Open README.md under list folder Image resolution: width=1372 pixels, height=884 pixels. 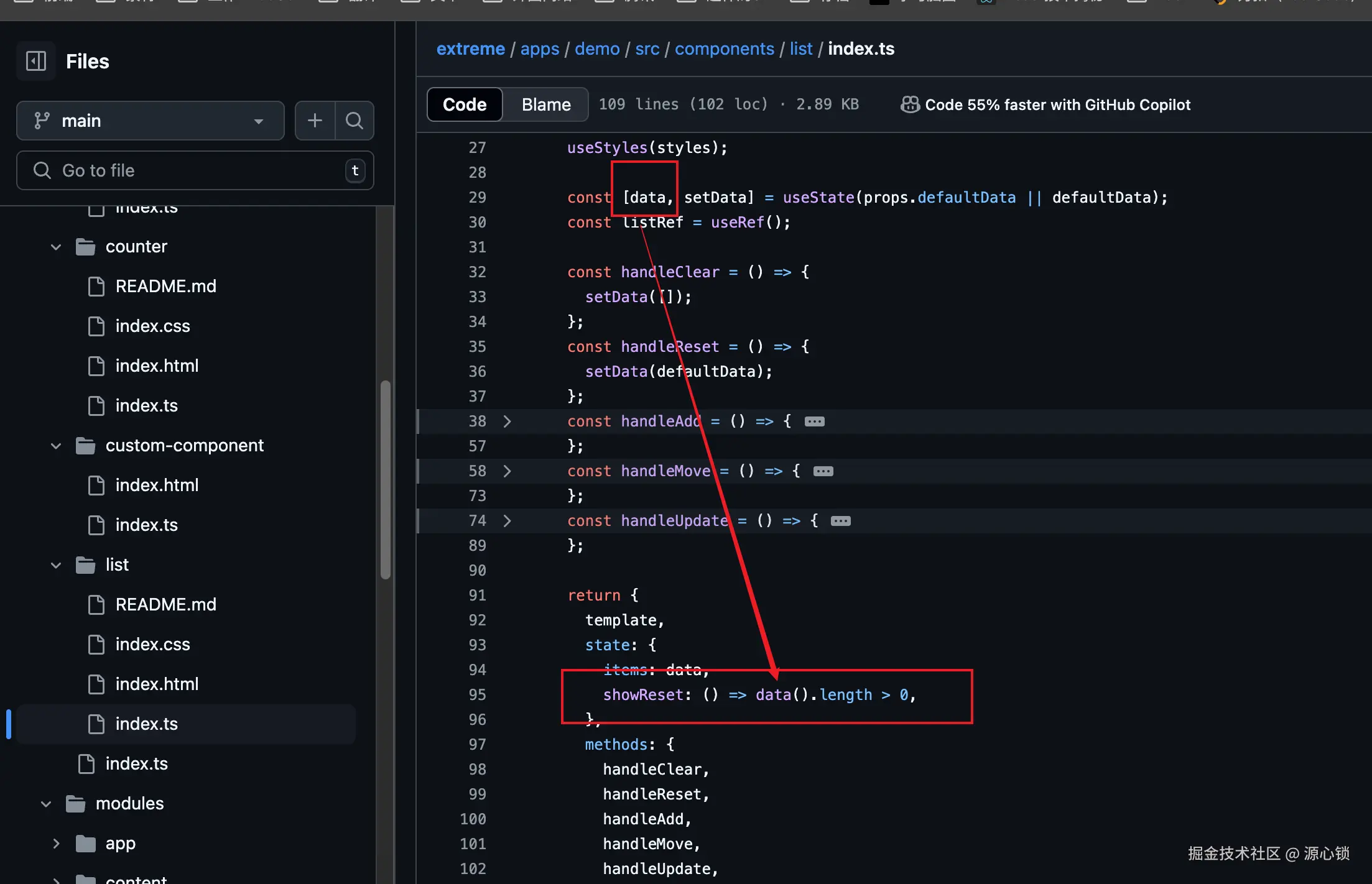[x=165, y=604]
